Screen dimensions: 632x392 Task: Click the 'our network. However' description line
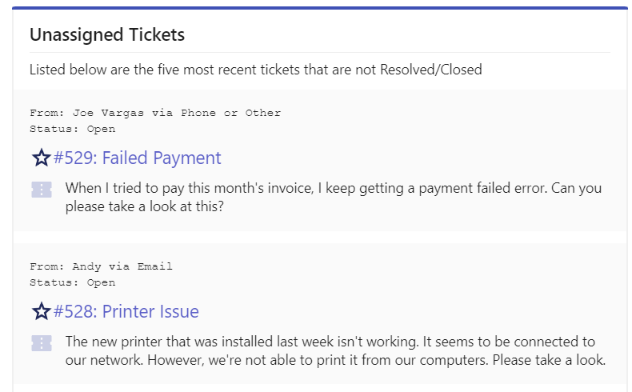(x=335, y=360)
